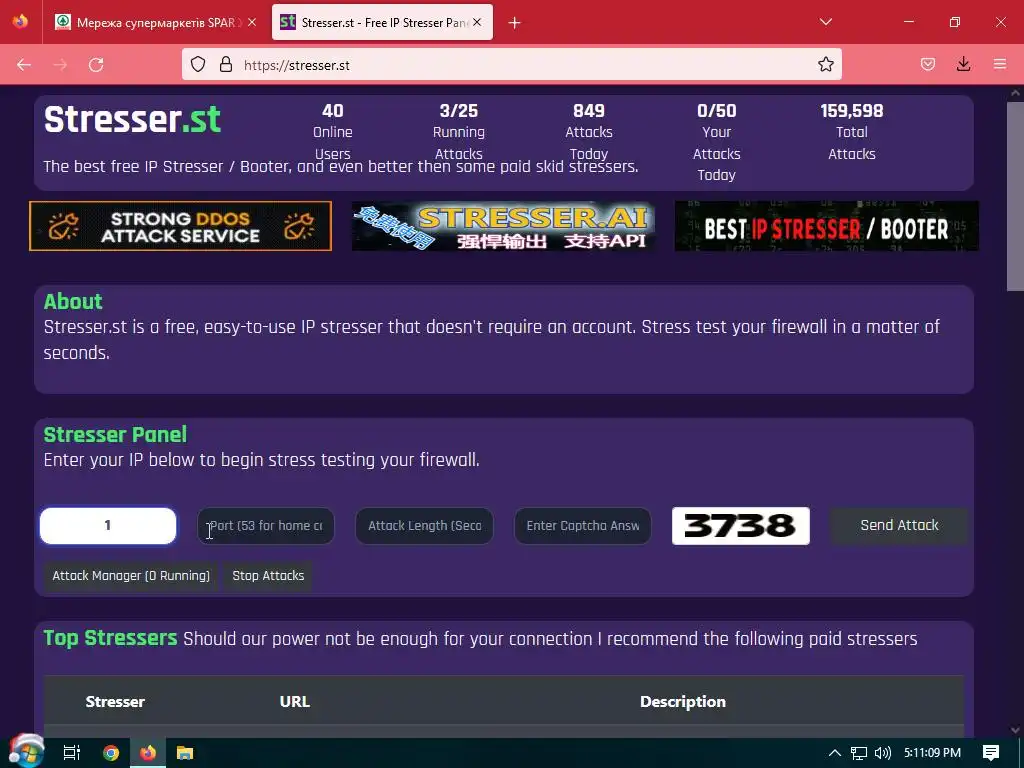Image resolution: width=1024 pixels, height=768 pixels.
Task: Select the Stresser.st browser tab
Action: (x=382, y=22)
